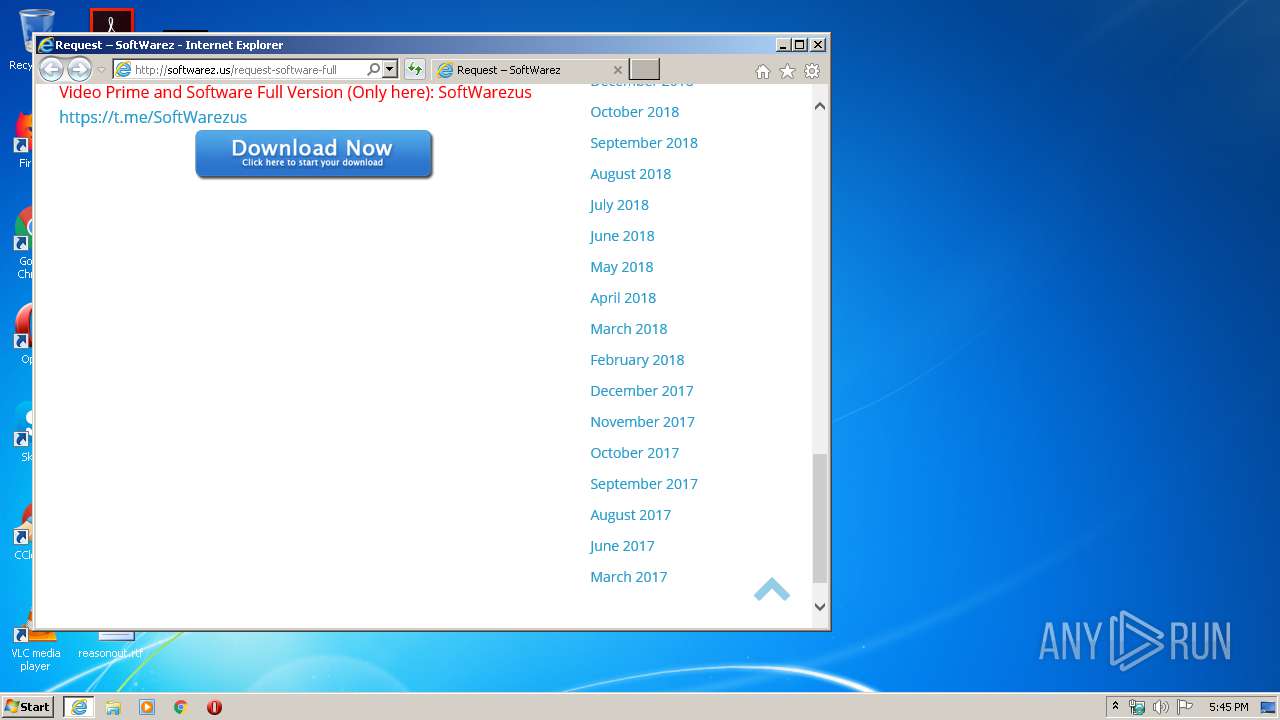Open the Windows Start menu
1280x720 pixels.
coord(28,707)
